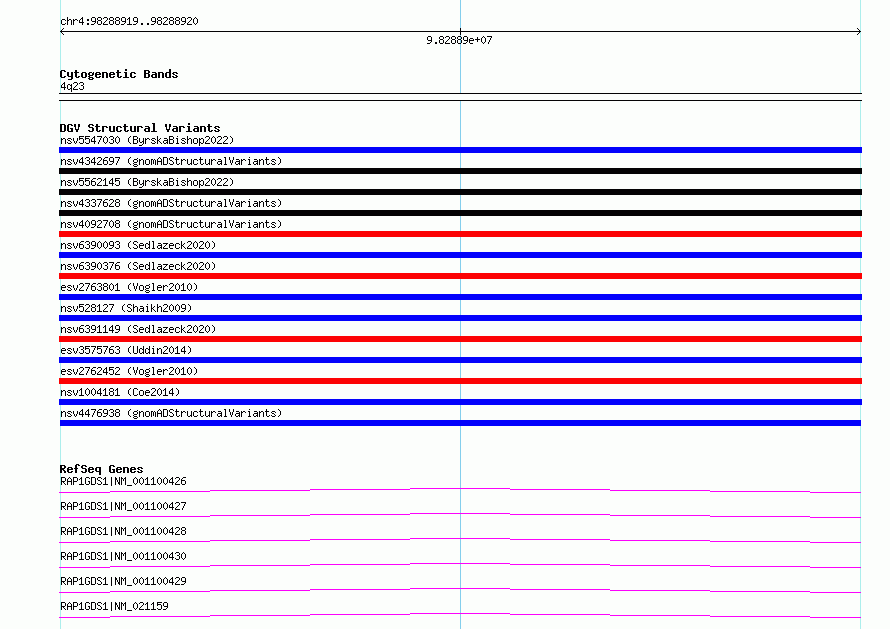Click the blue bar under nsv6390093

click(460, 255)
